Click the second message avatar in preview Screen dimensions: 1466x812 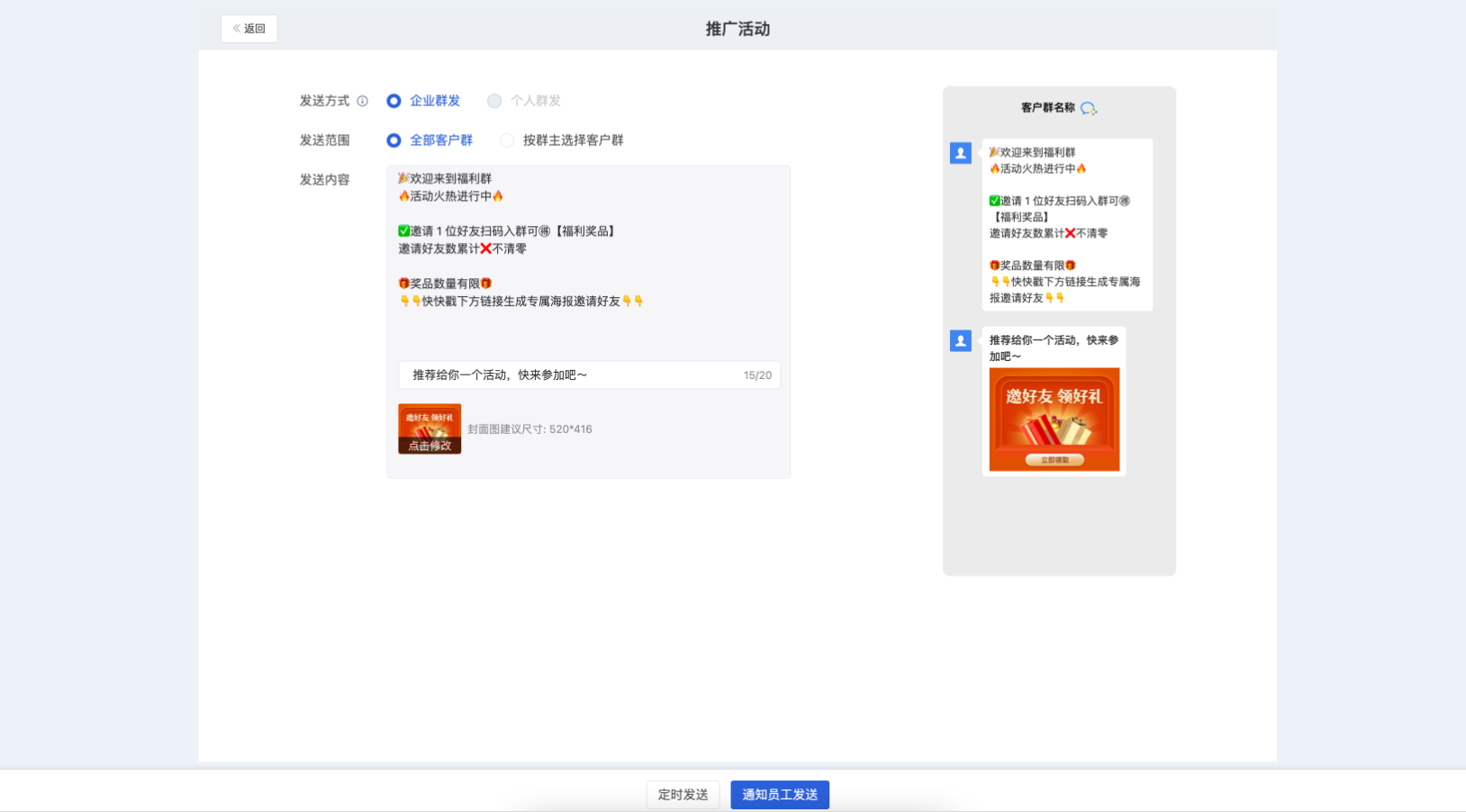coord(961,341)
